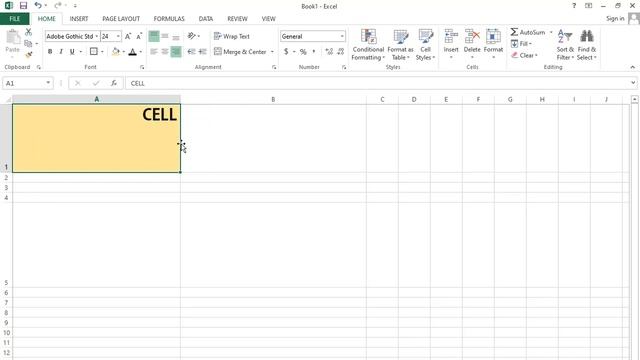
Task: Decrease font size with the small A icon
Action: (139, 36)
